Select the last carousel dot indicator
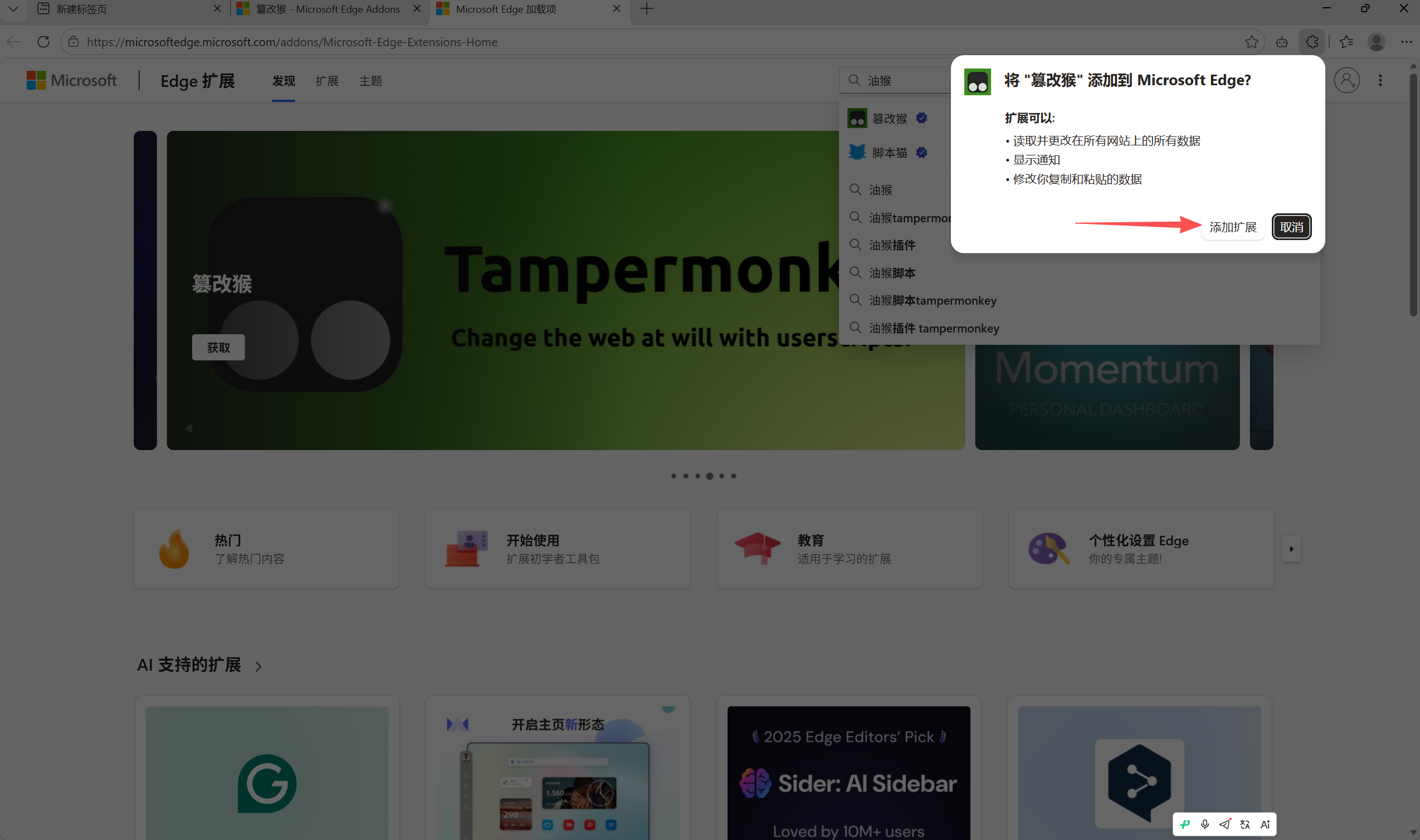Image resolution: width=1420 pixels, height=840 pixels. click(x=734, y=476)
